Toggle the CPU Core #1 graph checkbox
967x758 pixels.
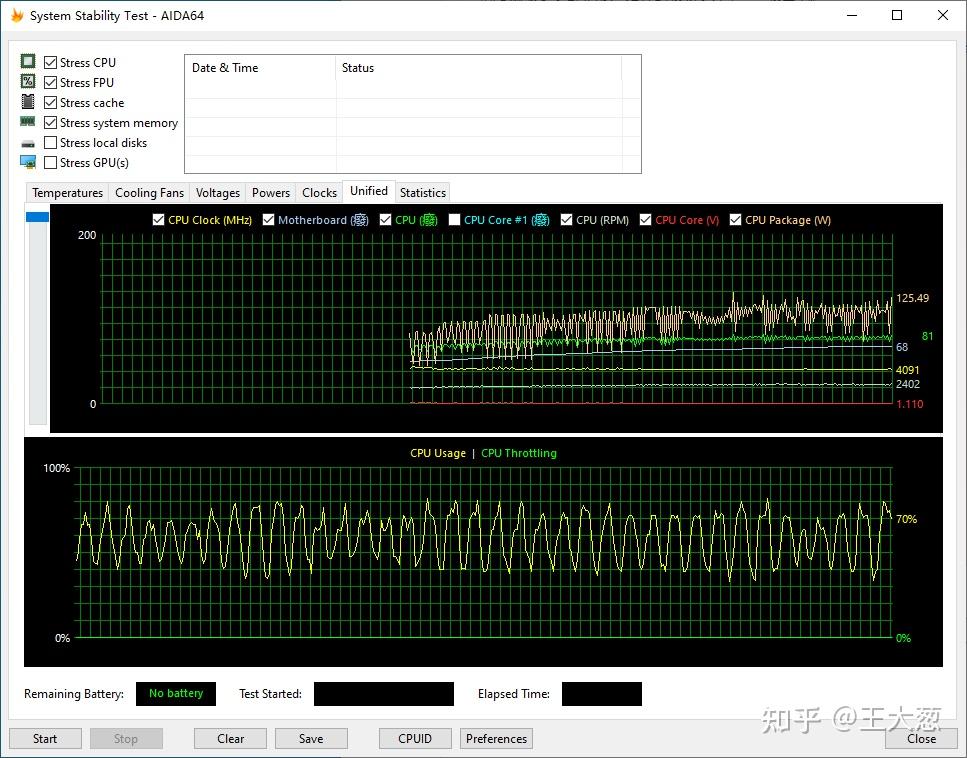coord(455,220)
